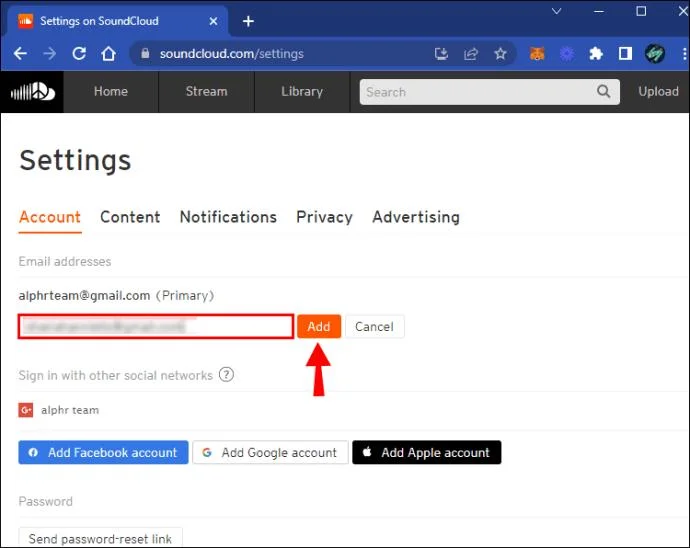Viewport: 690px width, 548px height.
Task: Open the browser profile avatar
Action: tap(655, 54)
